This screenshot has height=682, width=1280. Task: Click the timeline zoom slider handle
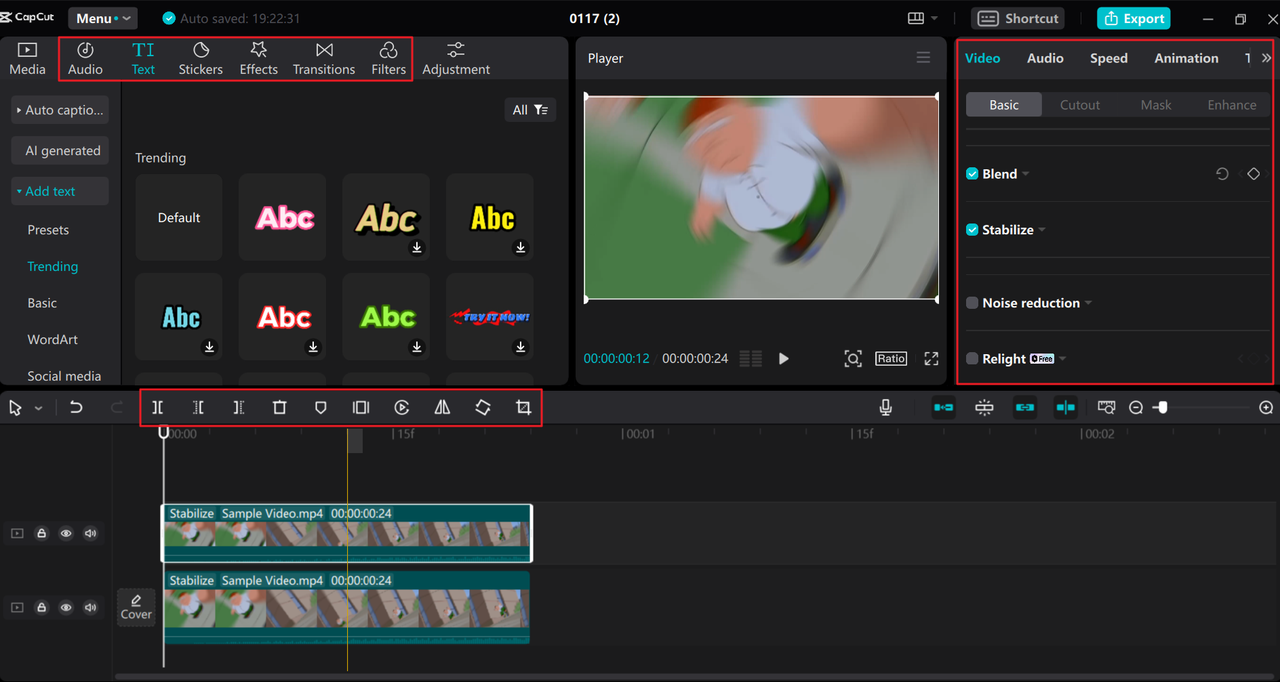point(1161,408)
